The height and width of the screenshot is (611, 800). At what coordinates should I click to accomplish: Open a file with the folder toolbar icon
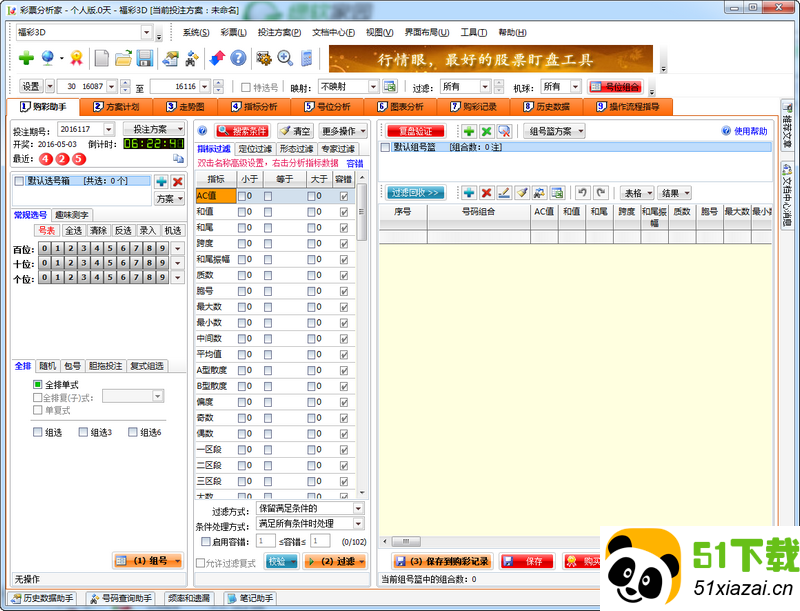[x=123, y=58]
